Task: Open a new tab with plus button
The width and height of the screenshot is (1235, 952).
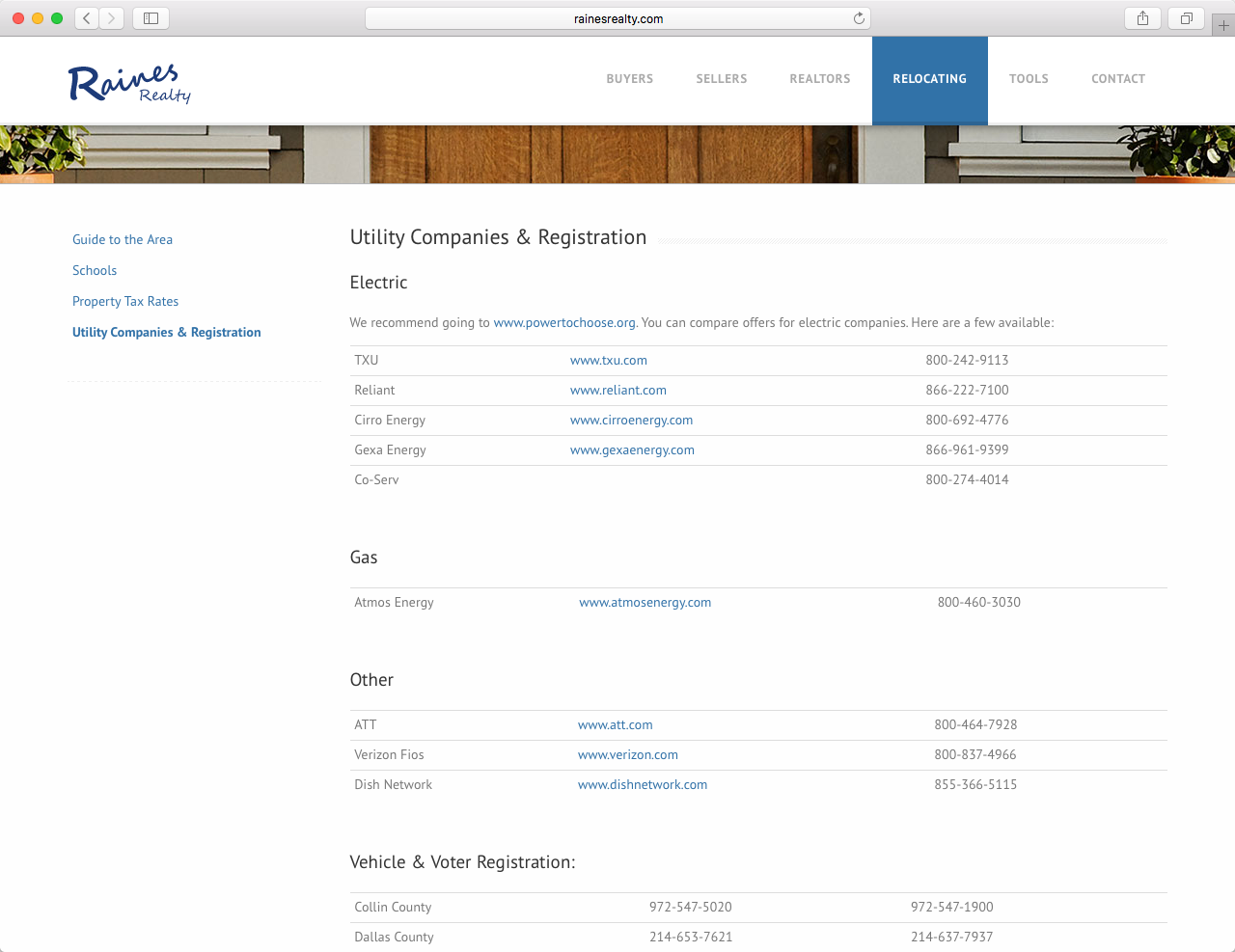Action: click(1223, 25)
